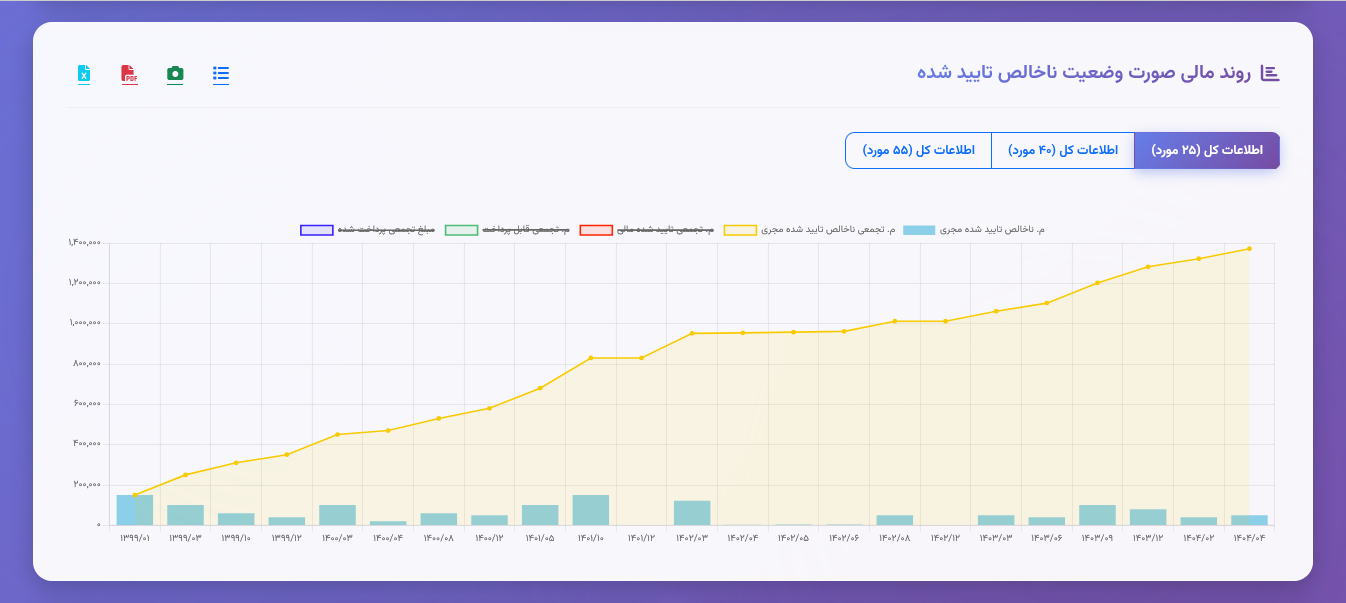Click the x-axis label ۱۴۰۳/۰۳
This screenshot has width=1346, height=603.
996,538
